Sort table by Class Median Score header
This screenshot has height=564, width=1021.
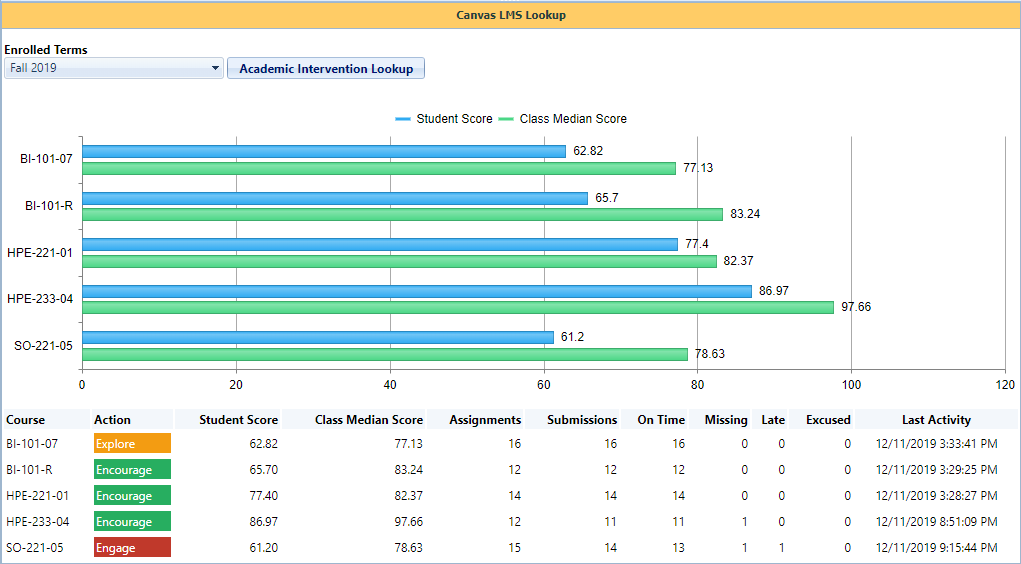coord(368,420)
